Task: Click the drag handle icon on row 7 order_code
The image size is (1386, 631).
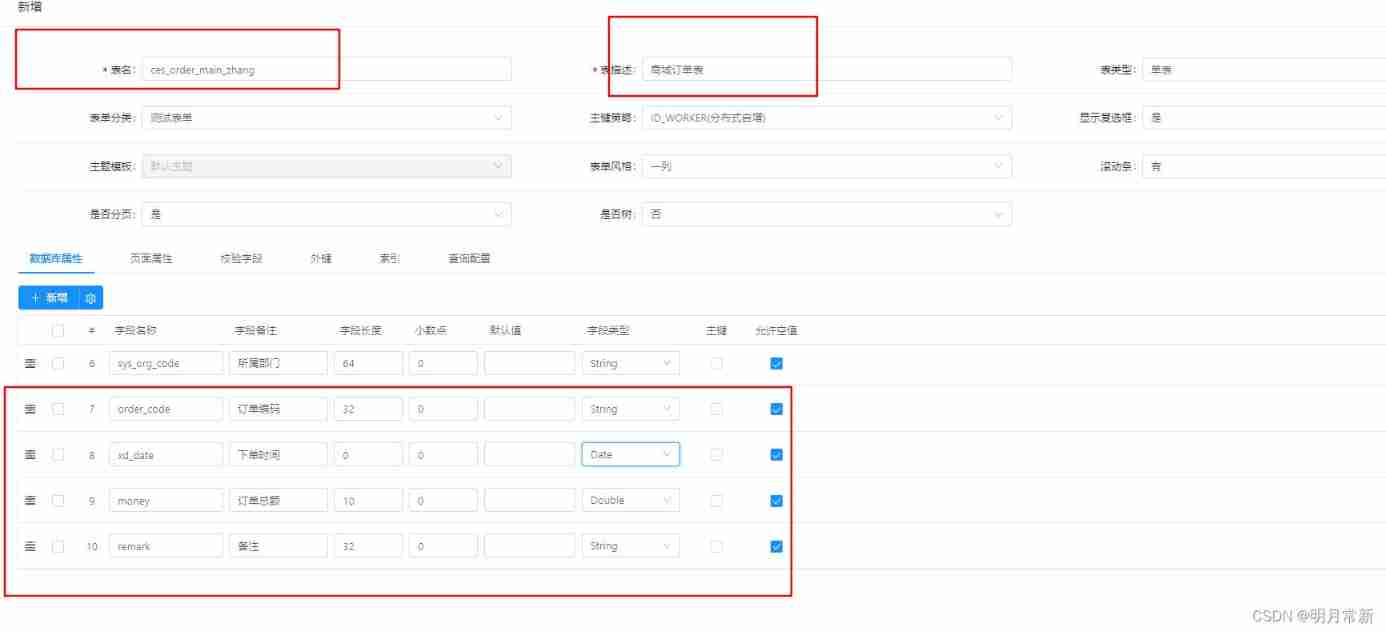Action: pos(30,408)
